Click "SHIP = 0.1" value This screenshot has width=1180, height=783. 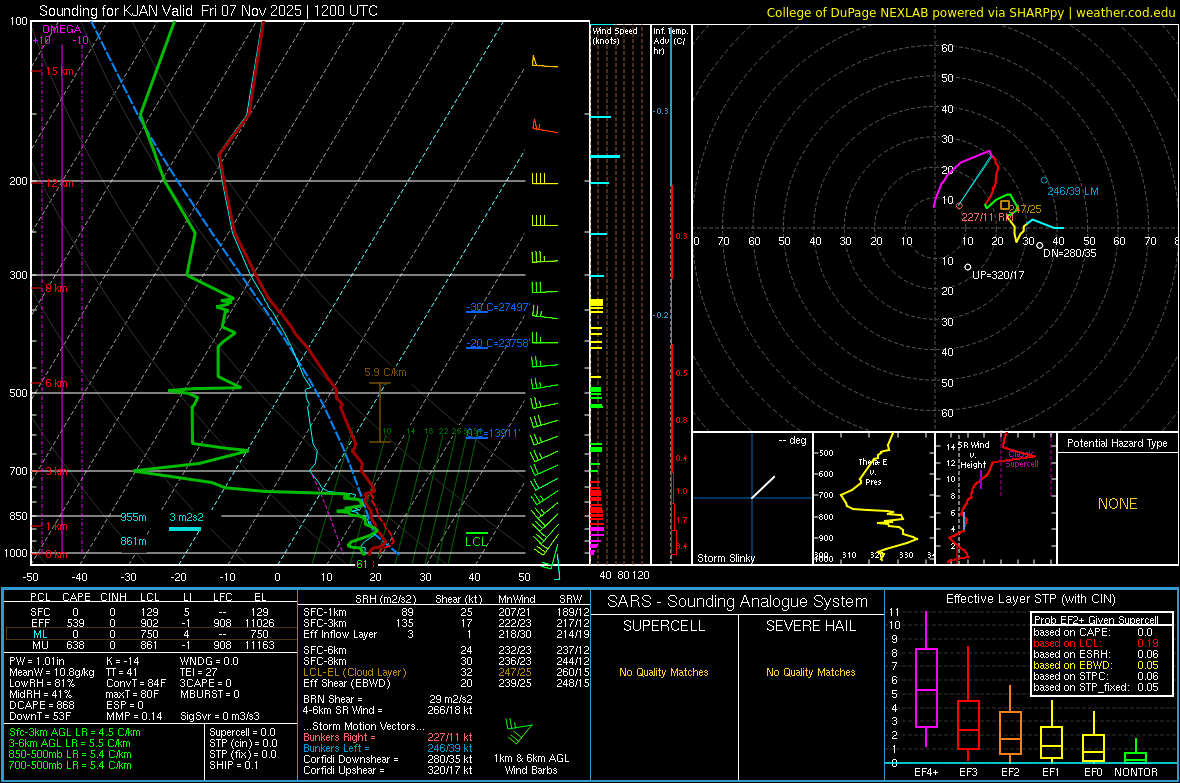(x=233, y=765)
